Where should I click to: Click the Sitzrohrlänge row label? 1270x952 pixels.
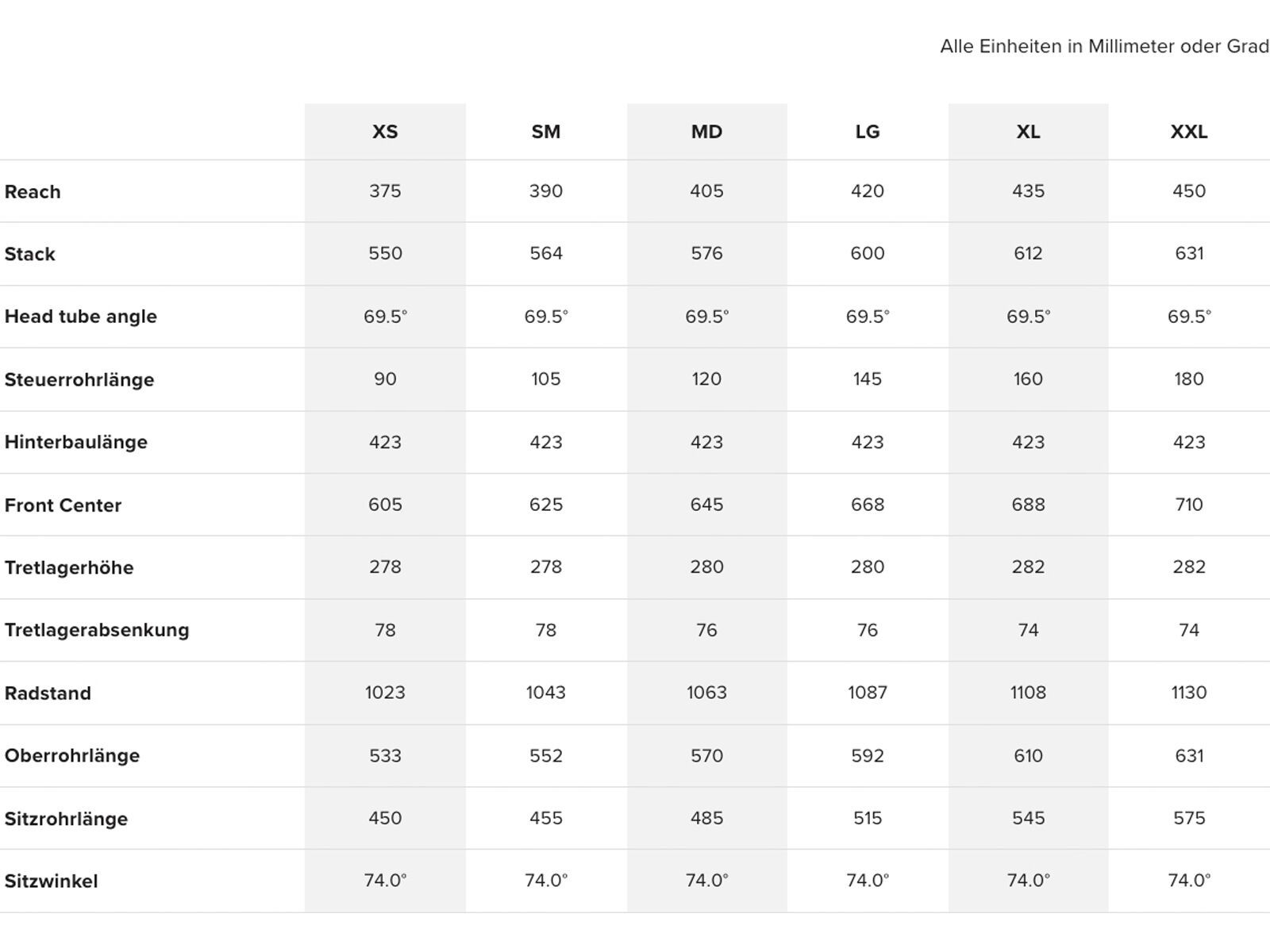66,819
